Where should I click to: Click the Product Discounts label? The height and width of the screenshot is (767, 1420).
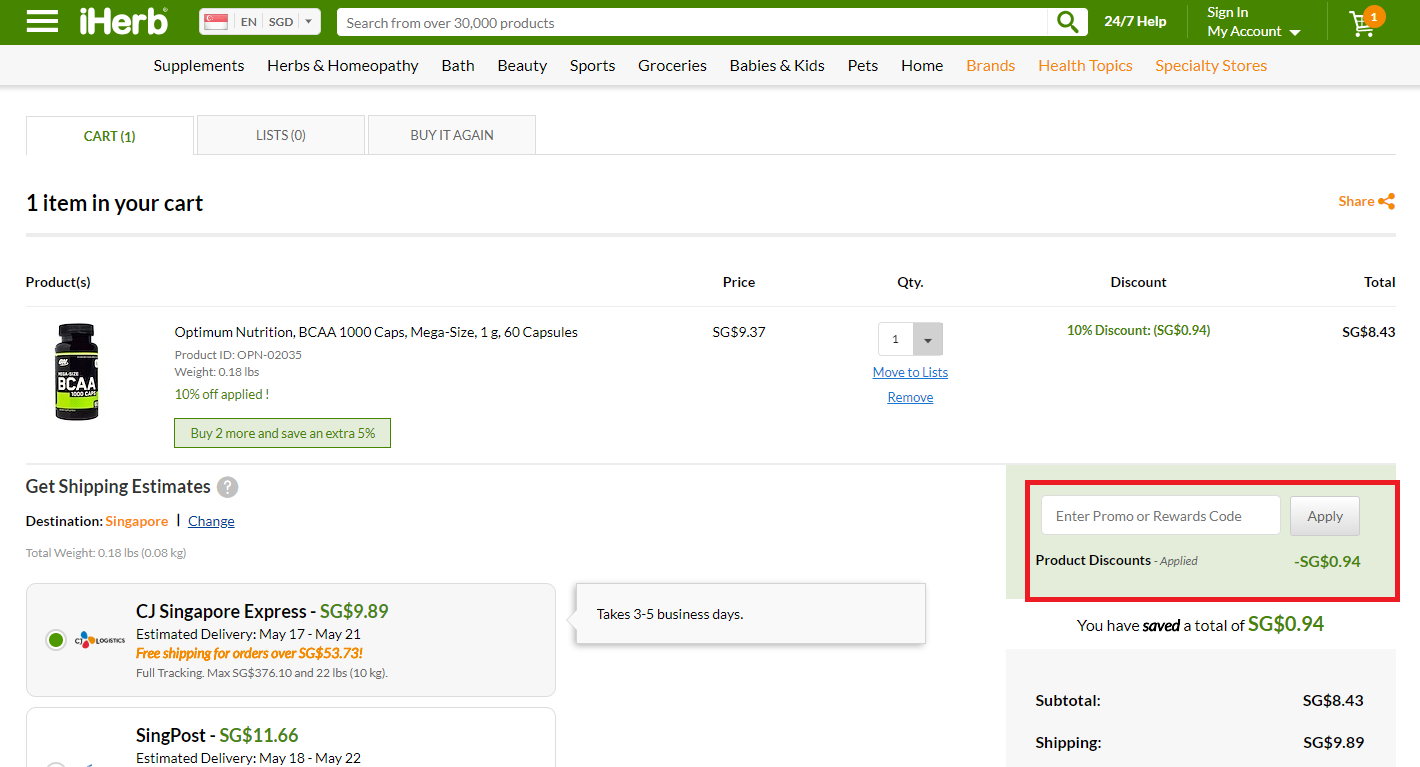[x=1093, y=560]
